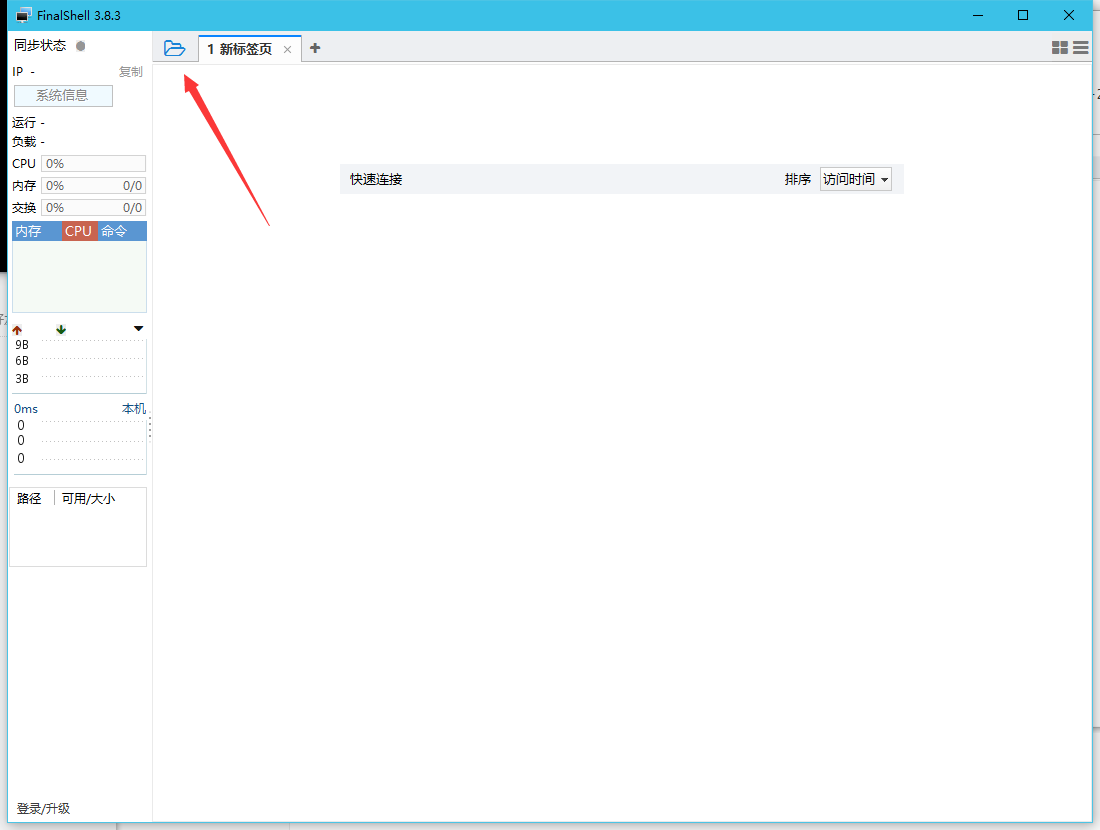Close the 新标签页 tab
Image resolution: width=1100 pixels, height=830 pixels.
point(288,49)
